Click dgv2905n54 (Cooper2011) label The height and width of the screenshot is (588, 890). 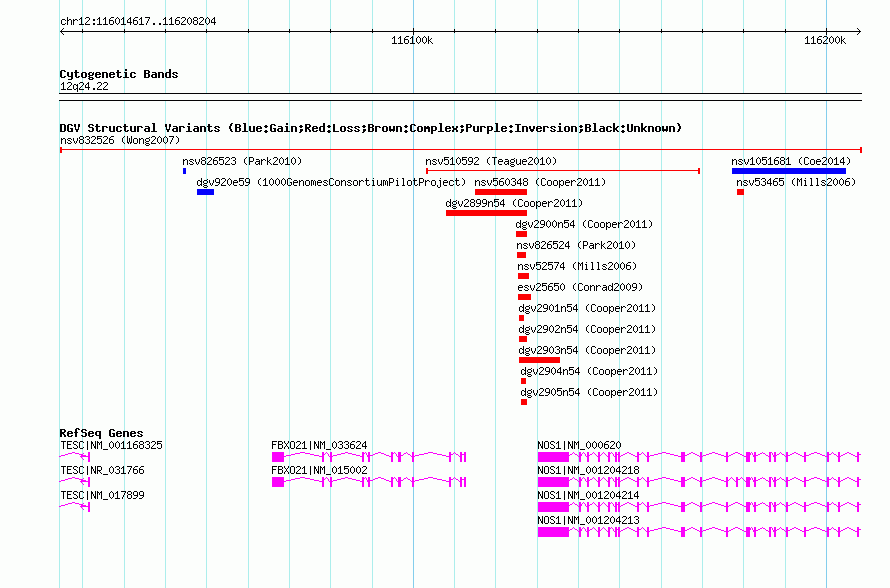coord(589,392)
